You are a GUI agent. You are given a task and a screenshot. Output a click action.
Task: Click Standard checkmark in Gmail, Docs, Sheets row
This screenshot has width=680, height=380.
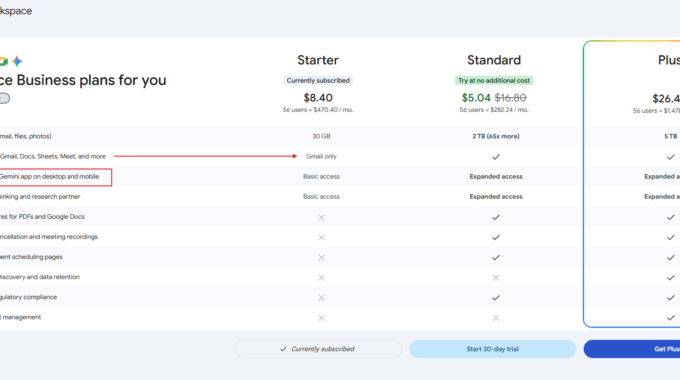(496, 157)
